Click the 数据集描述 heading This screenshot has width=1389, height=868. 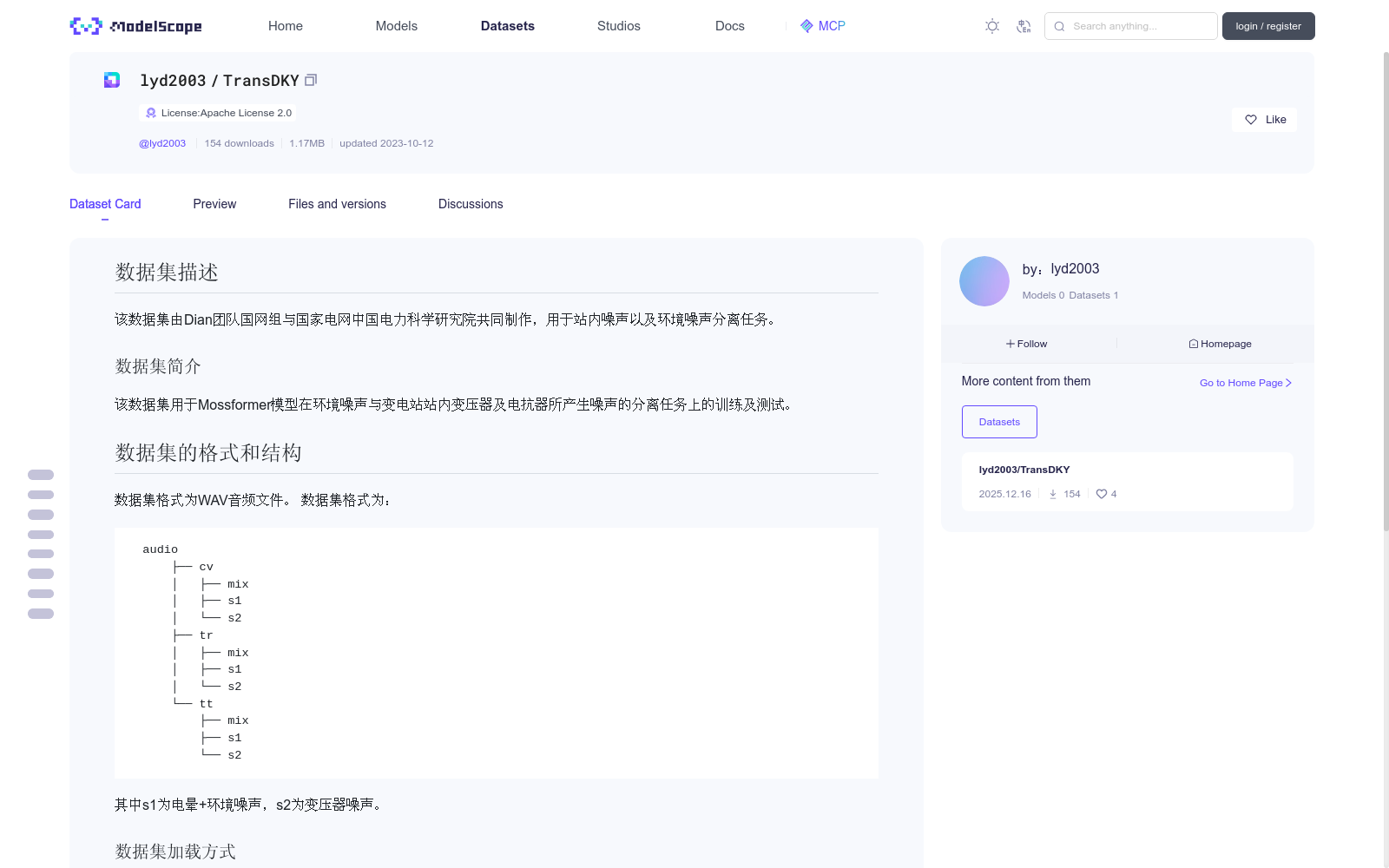coord(167,273)
